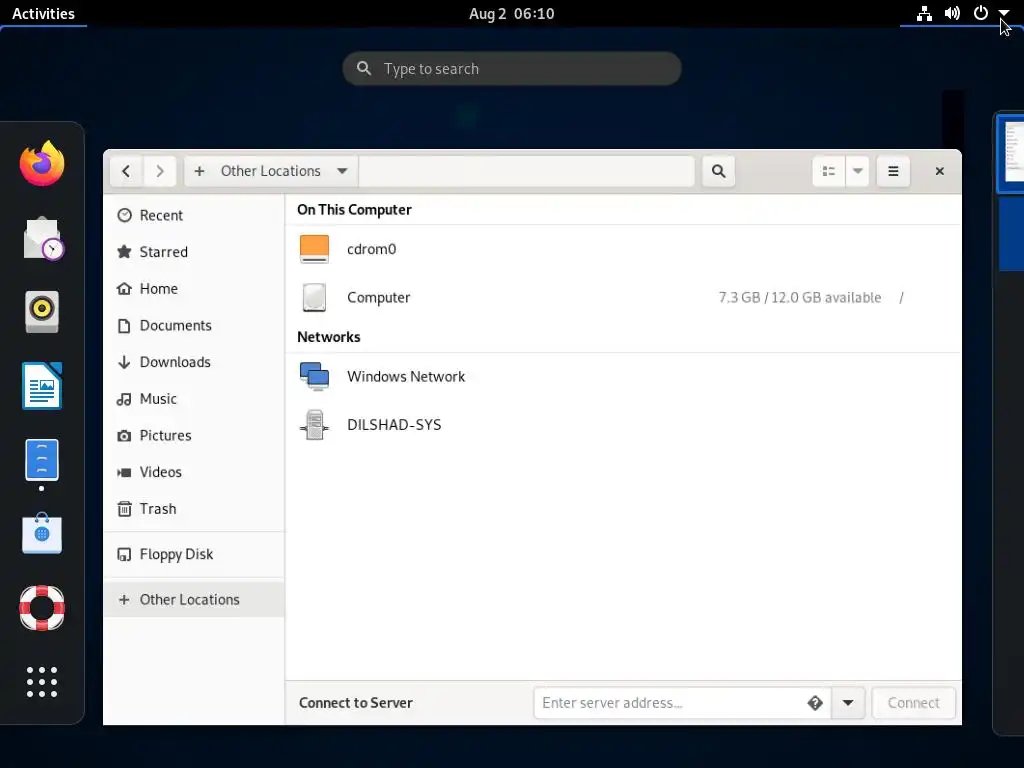Click the DILSHAD-SYS server icon
This screenshot has height=768, width=1024.
pyautogui.click(x=314, y=424)
